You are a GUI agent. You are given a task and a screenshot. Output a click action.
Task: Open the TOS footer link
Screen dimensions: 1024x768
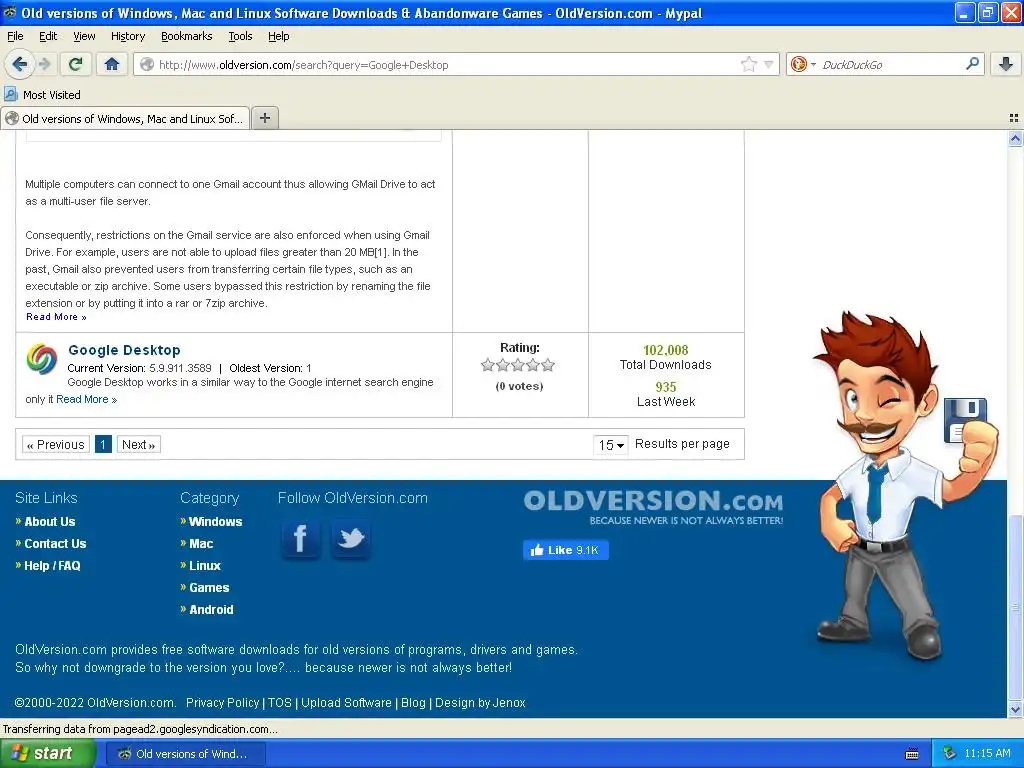tap(280, 703)
